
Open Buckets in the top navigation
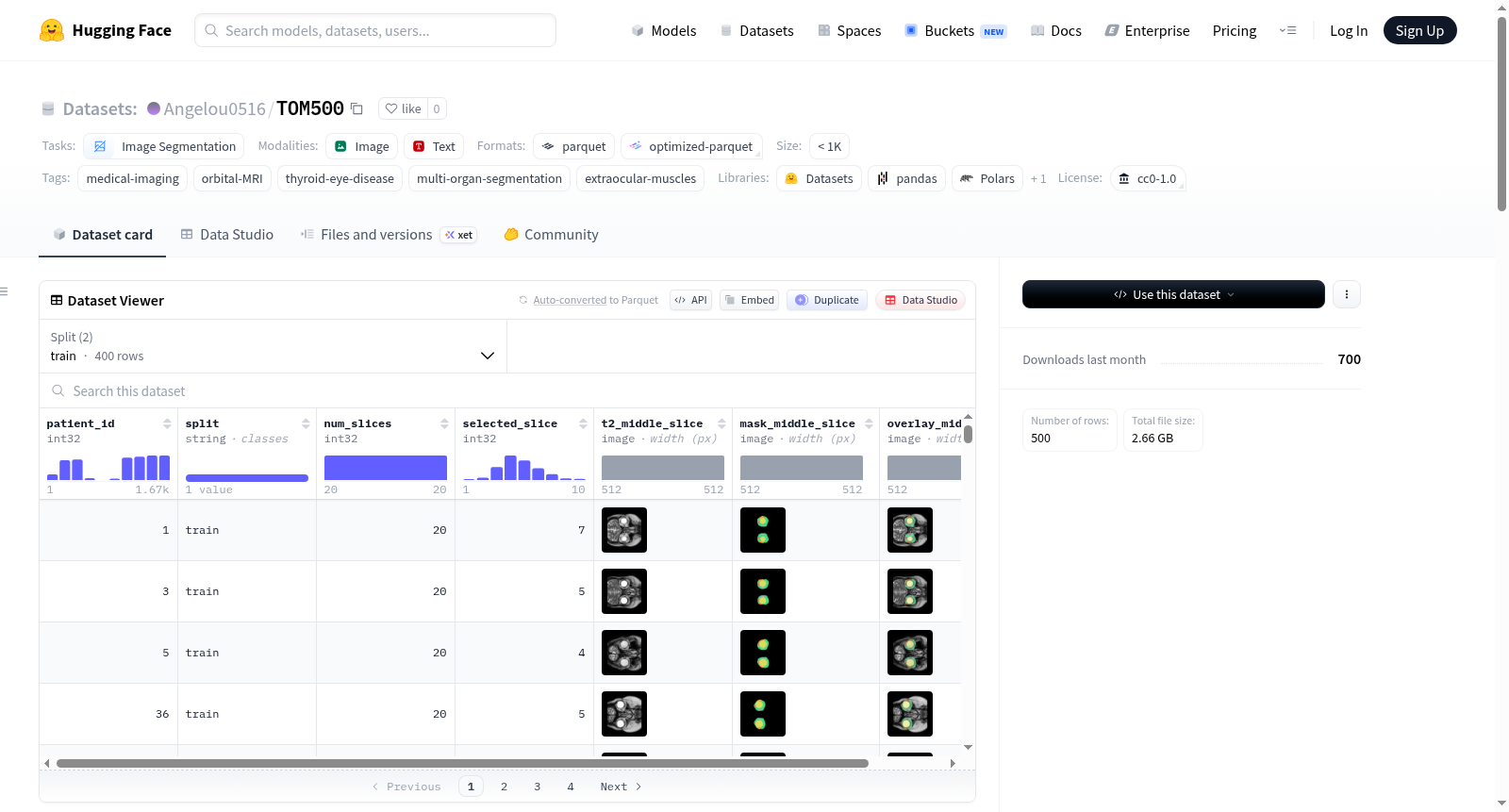(955, 31)
